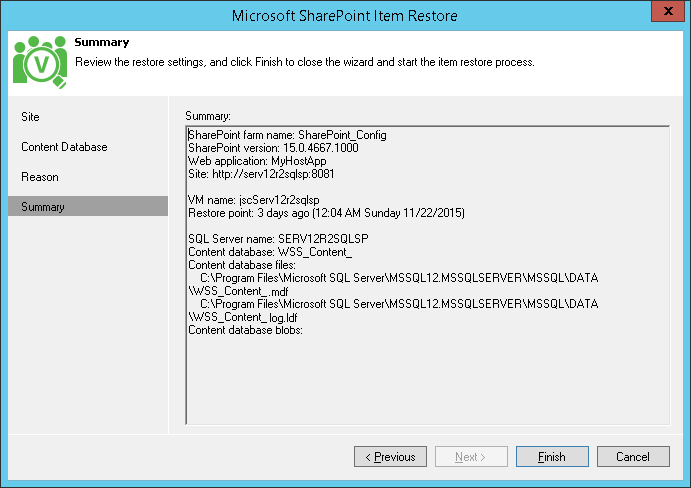The height and width of the screenshot is (488, 691).
Task: Open the Site wizard step
Action: pos(30,117)
